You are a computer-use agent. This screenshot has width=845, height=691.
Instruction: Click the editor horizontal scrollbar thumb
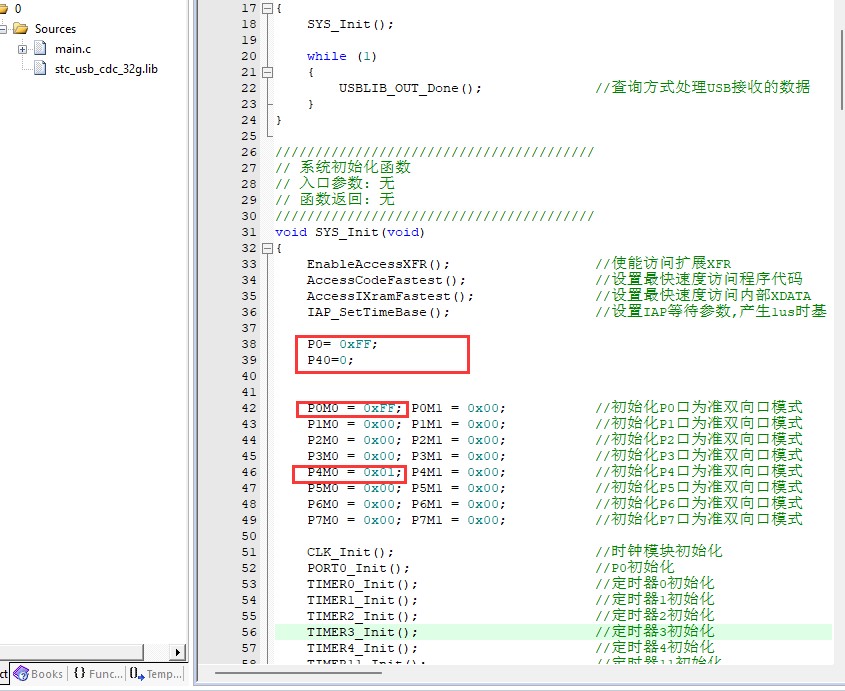298,673
